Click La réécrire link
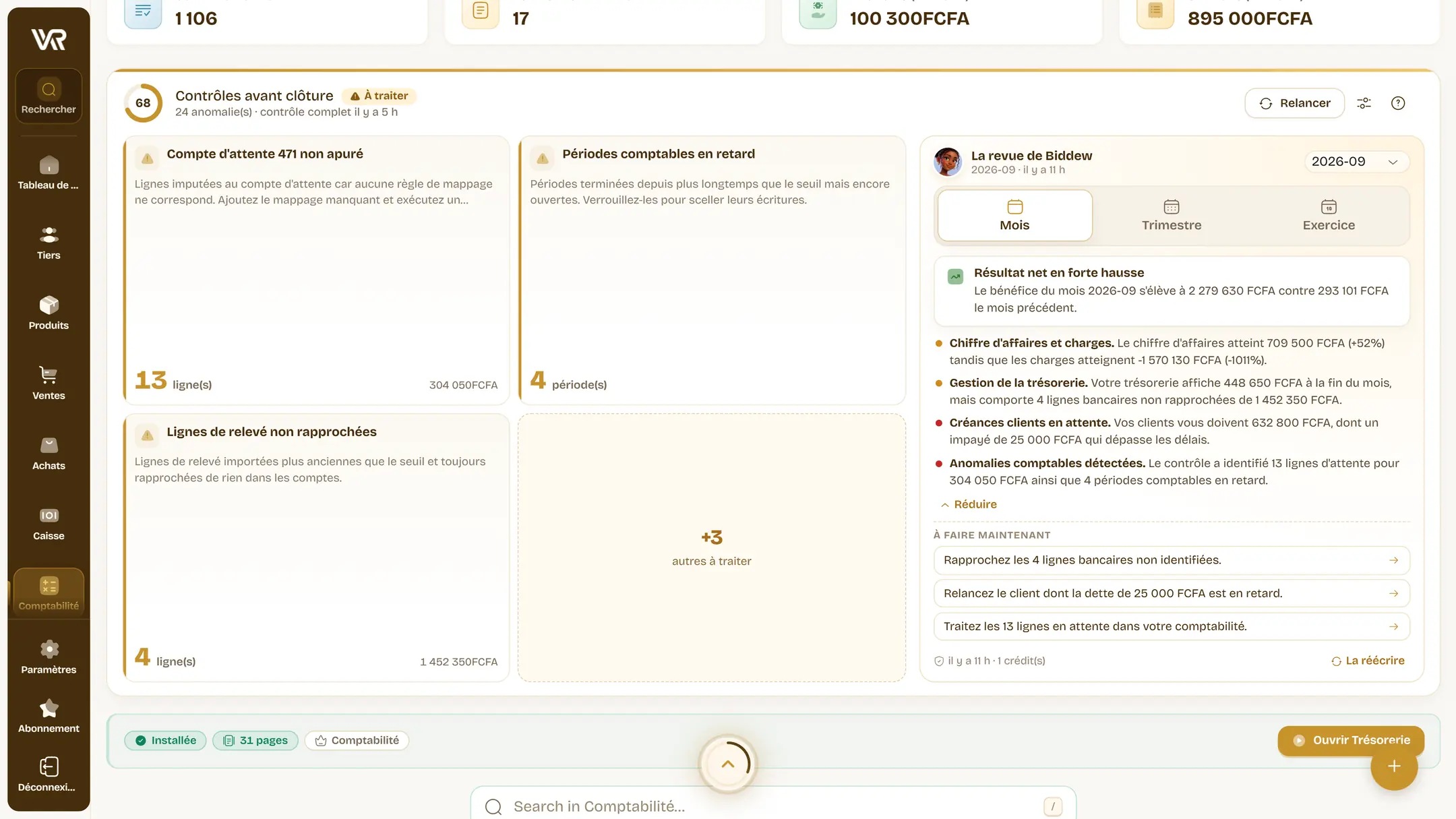 click(1368, 661)
